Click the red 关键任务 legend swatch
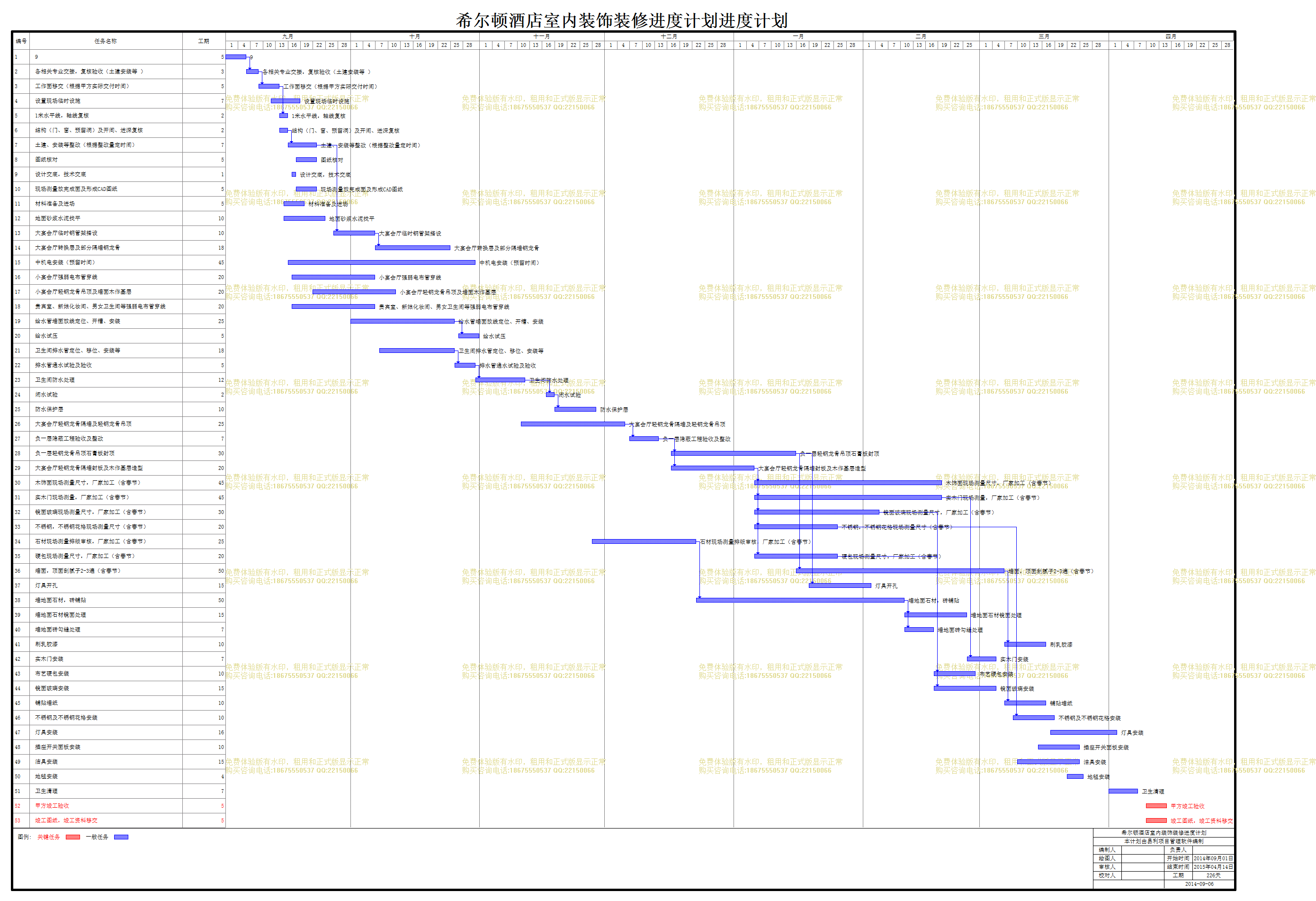The image size is (1316, 901). tap(72, 837)
